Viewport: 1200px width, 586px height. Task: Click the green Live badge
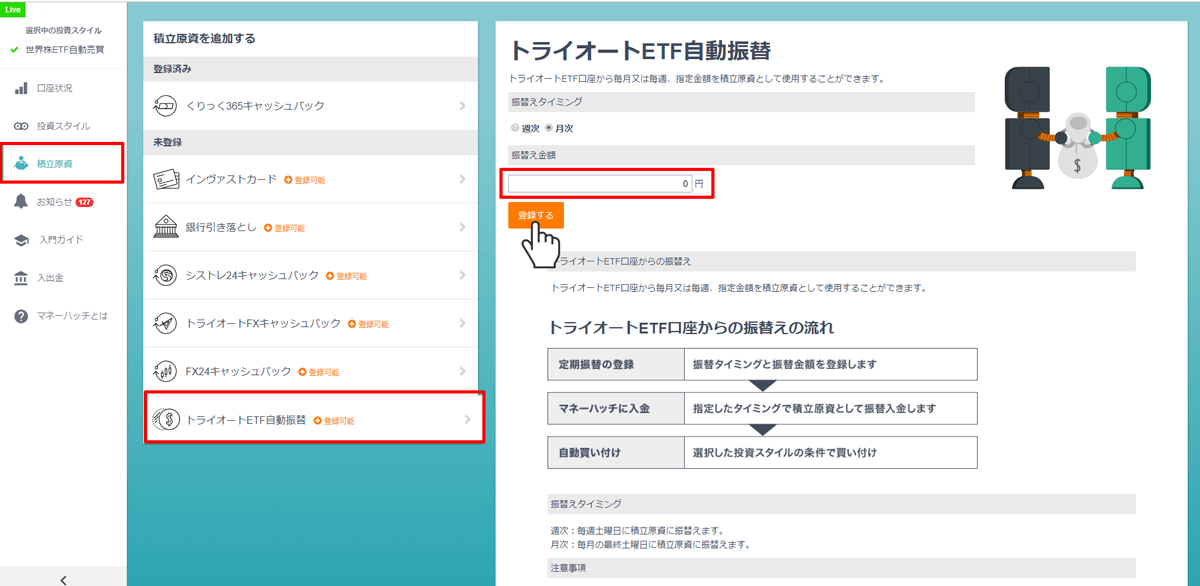14,8
